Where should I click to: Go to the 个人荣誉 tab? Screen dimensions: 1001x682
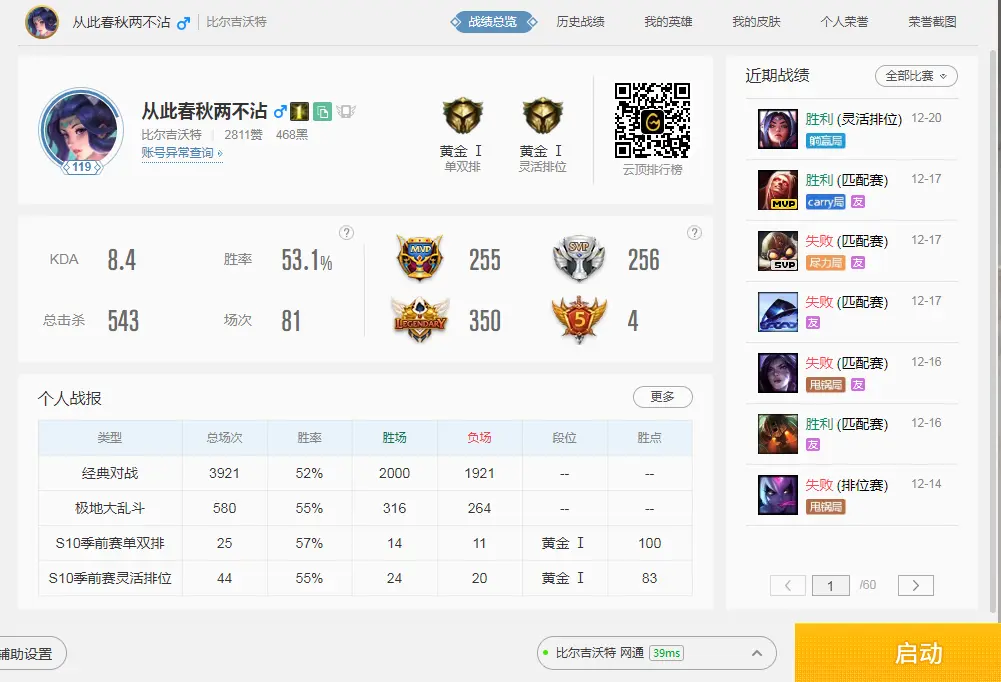point(845,22)
